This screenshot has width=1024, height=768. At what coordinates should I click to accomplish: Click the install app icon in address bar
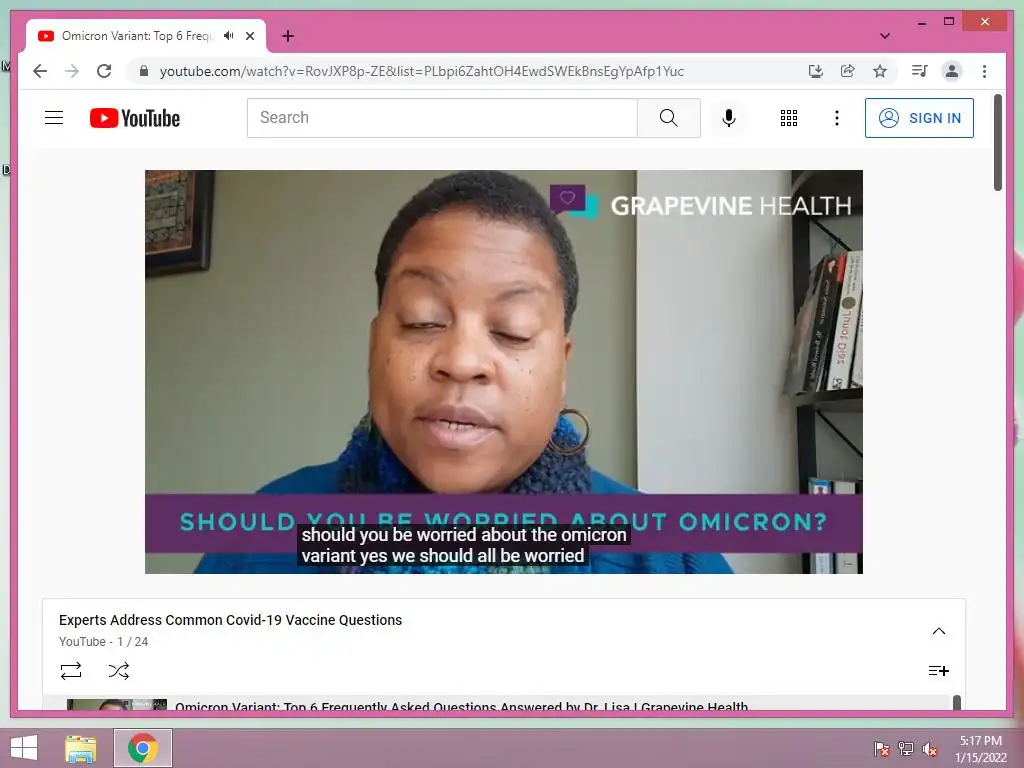pos(816,71)
